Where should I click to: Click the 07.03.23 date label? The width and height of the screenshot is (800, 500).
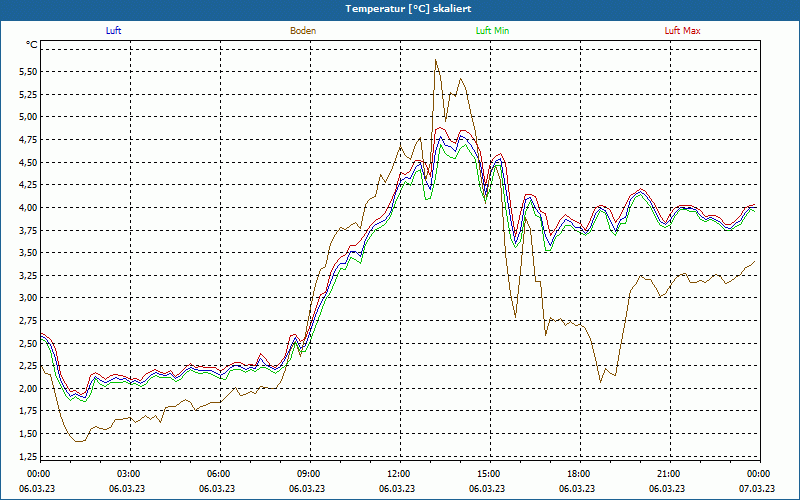click(x=757, y=489)
